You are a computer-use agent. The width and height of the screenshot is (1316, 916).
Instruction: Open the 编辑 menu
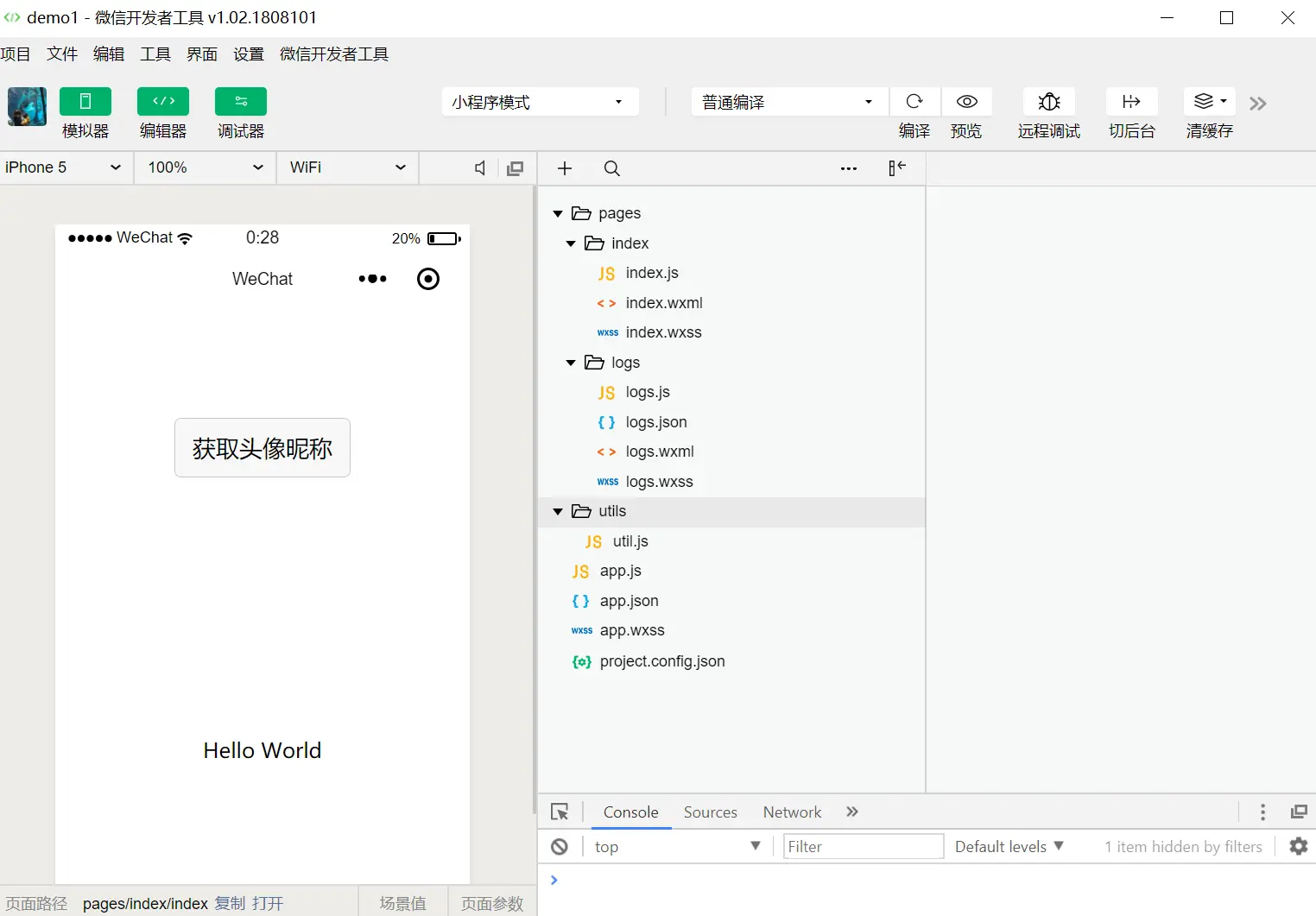(x=109, y=54)
